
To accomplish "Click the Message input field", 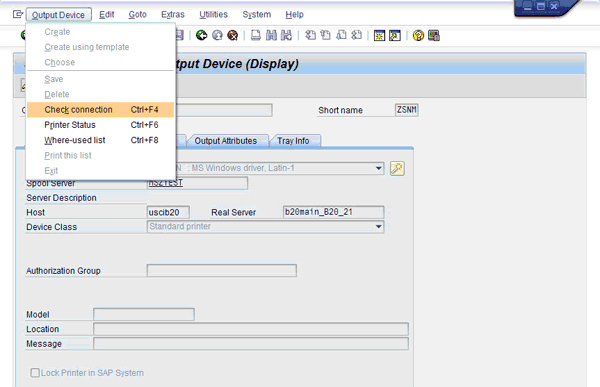I will point(251,343).
